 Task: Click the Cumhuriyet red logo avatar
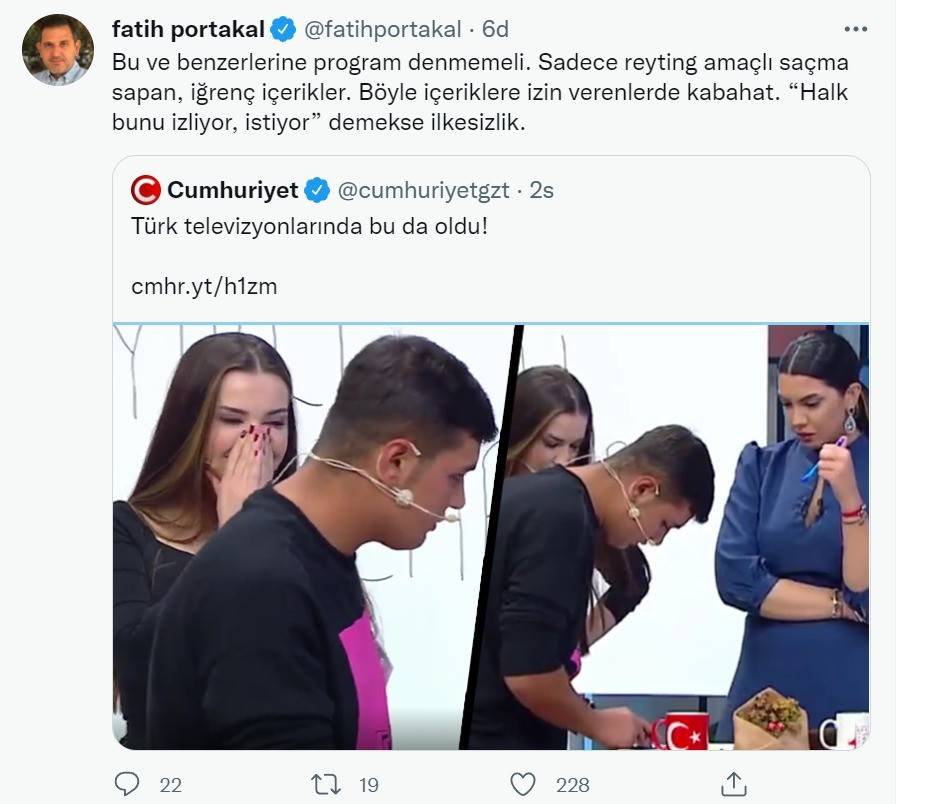pyautogui.click(x=146, y=190)
